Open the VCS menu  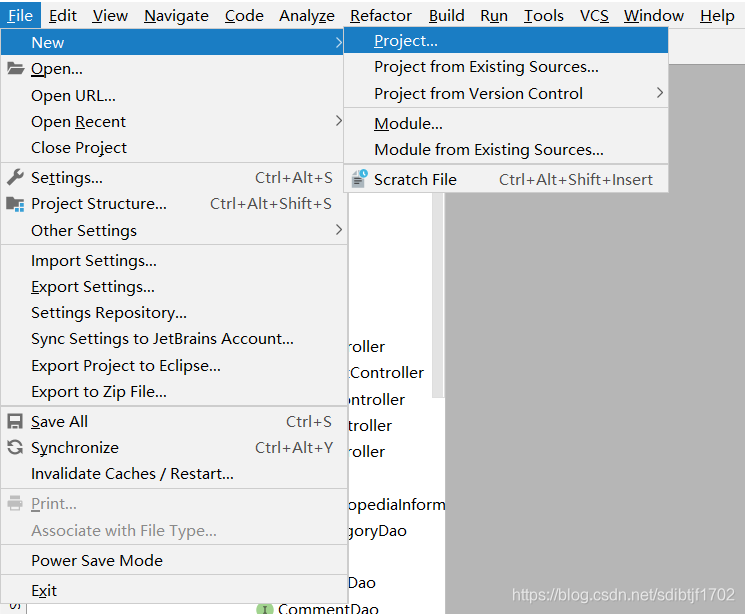tap(594, 16)
